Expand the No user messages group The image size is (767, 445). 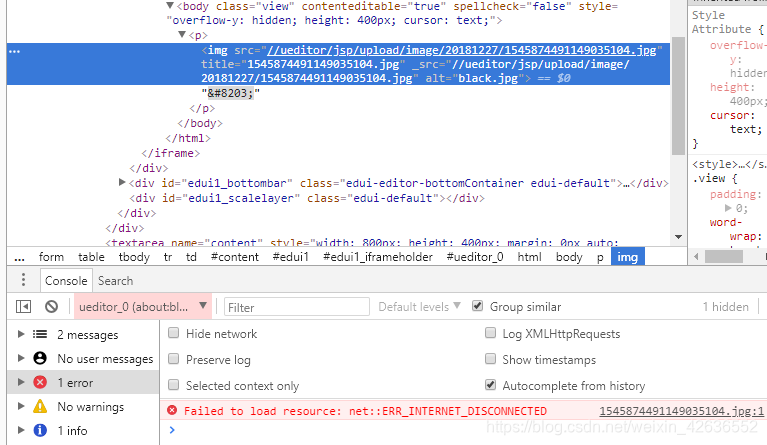pyautogui.click(x=21, y=358)
